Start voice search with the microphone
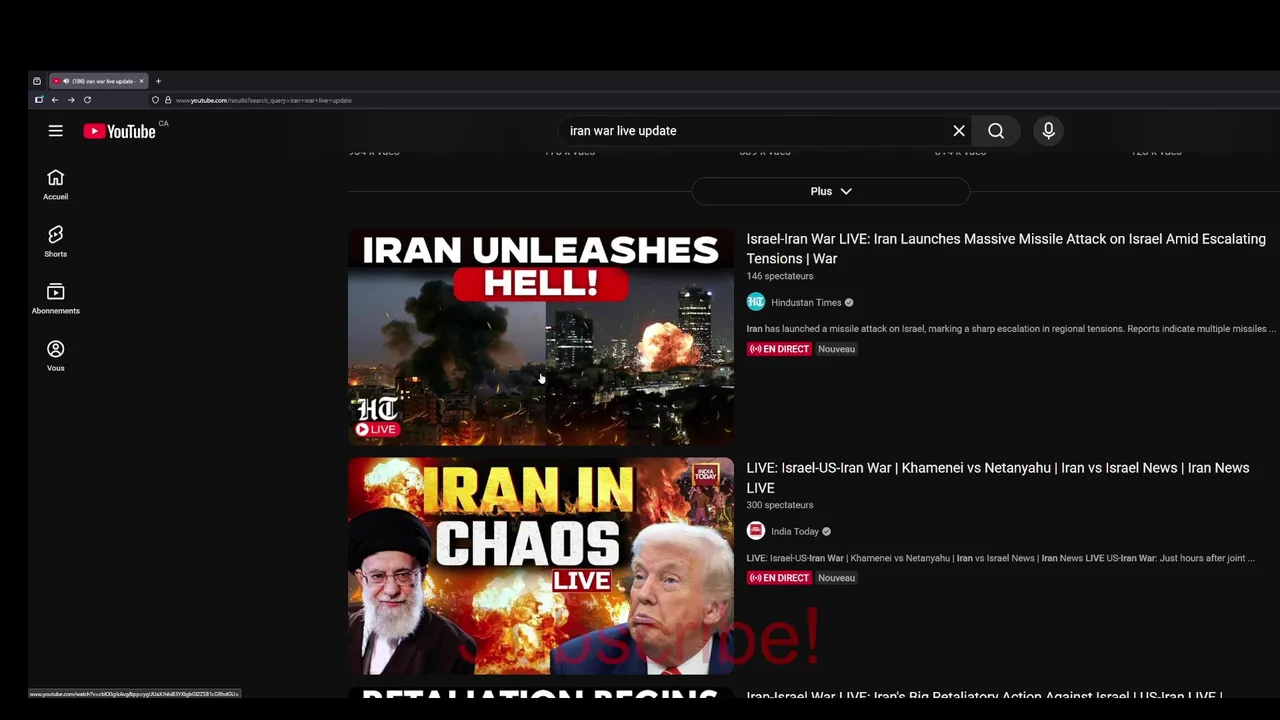The width and height of the screenshot is (1280, 720). click(1048, 131)
